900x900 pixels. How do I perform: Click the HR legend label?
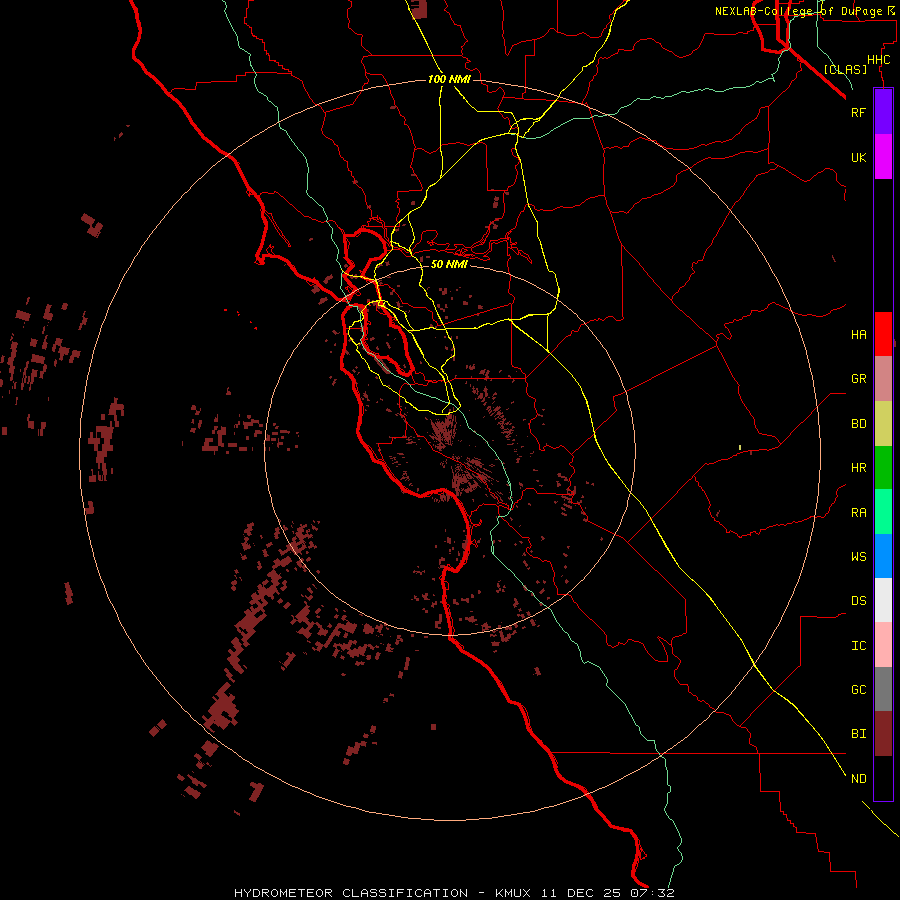859,468
